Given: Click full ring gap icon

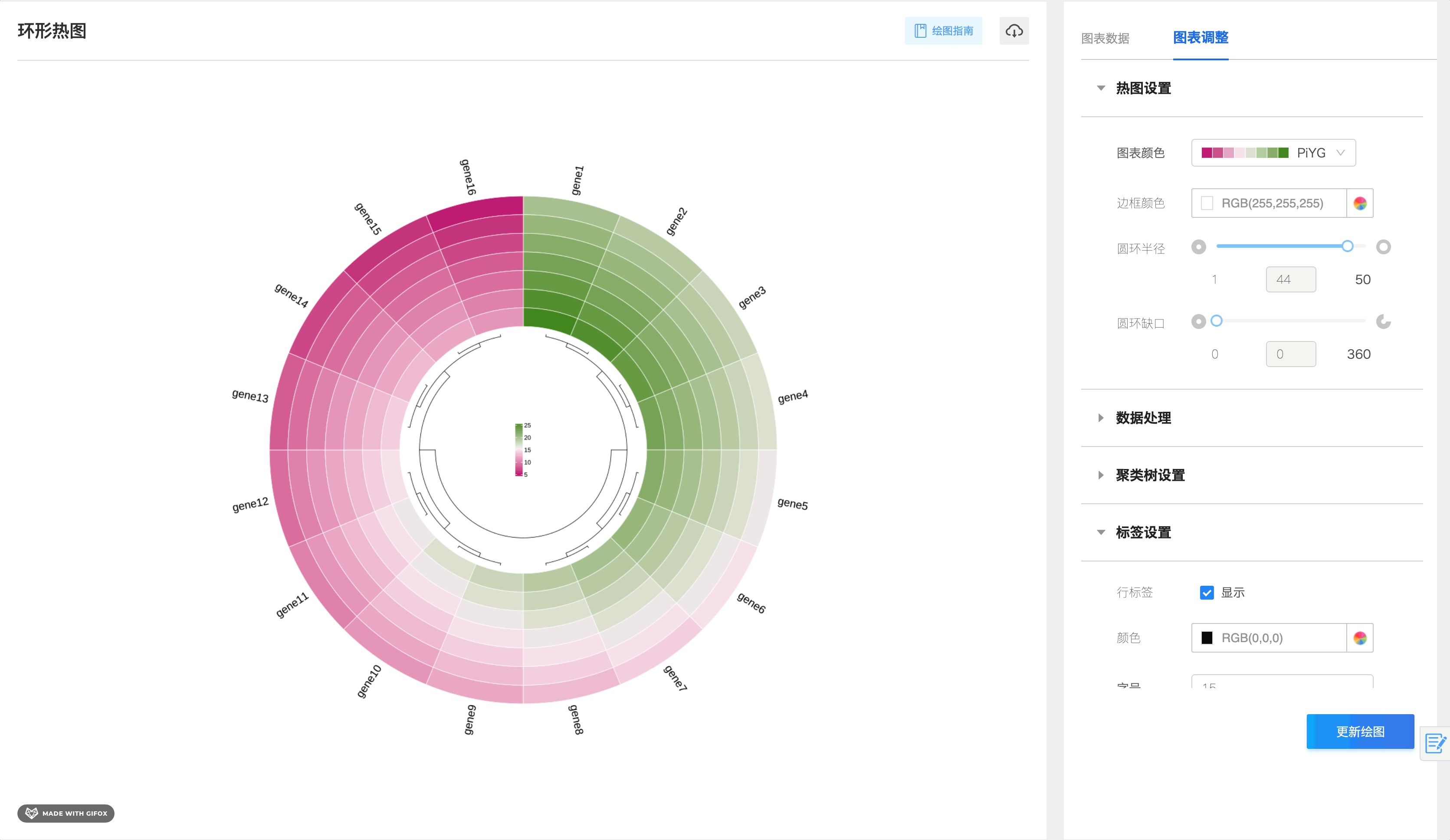Looking at the screenshot, I should tap(1198, 321).
